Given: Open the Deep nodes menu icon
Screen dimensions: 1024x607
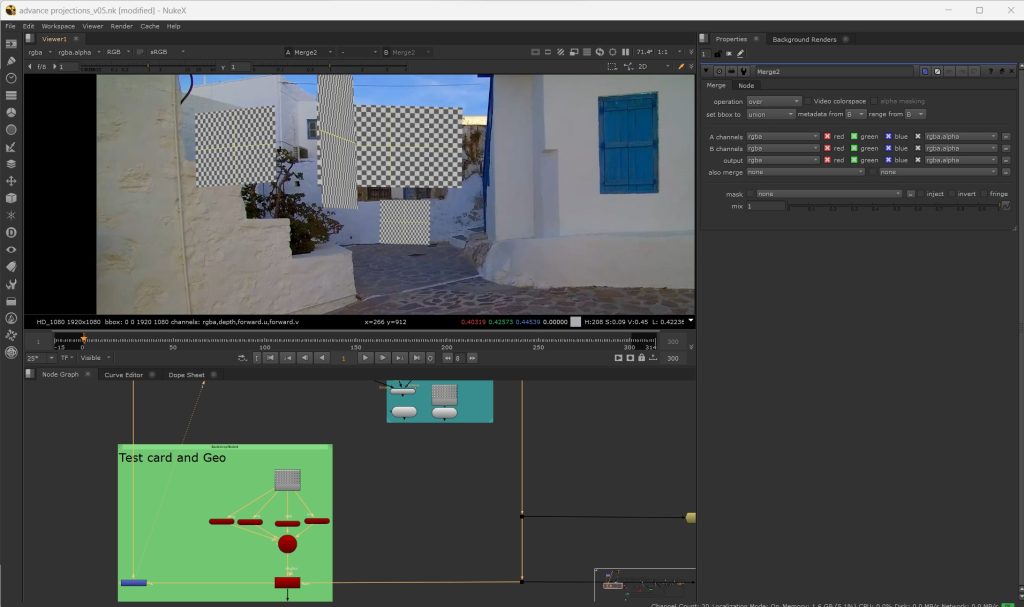Looking at the screenshot, I should click(11, 232).
